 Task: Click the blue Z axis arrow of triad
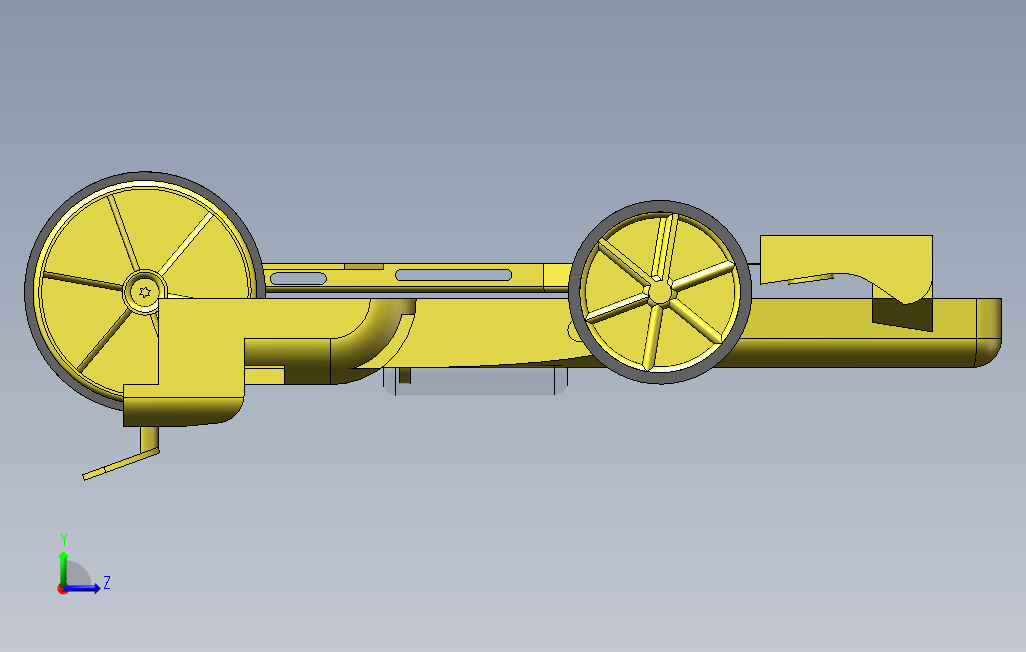click(x=84, y=588)
